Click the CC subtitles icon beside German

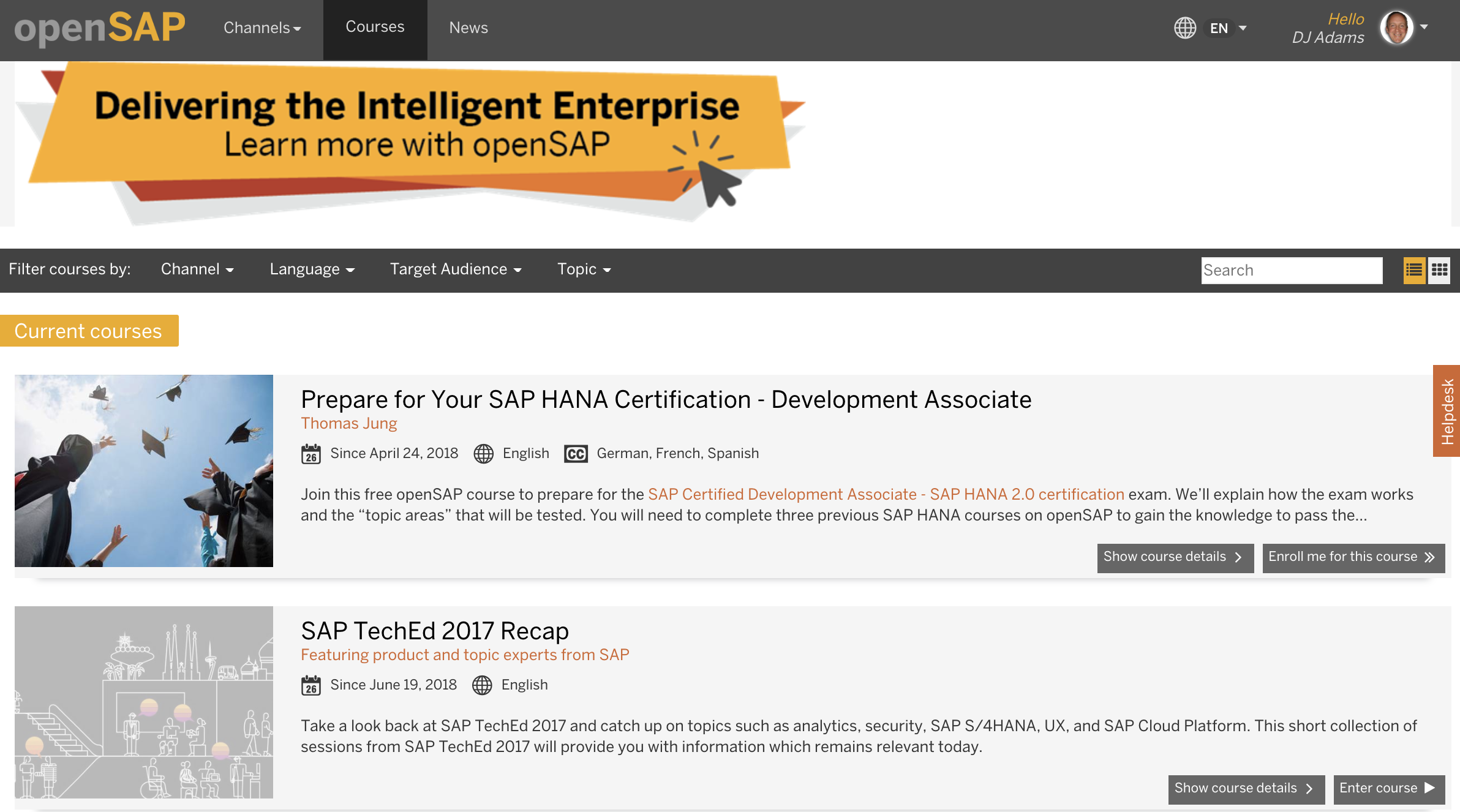point(576,454)
